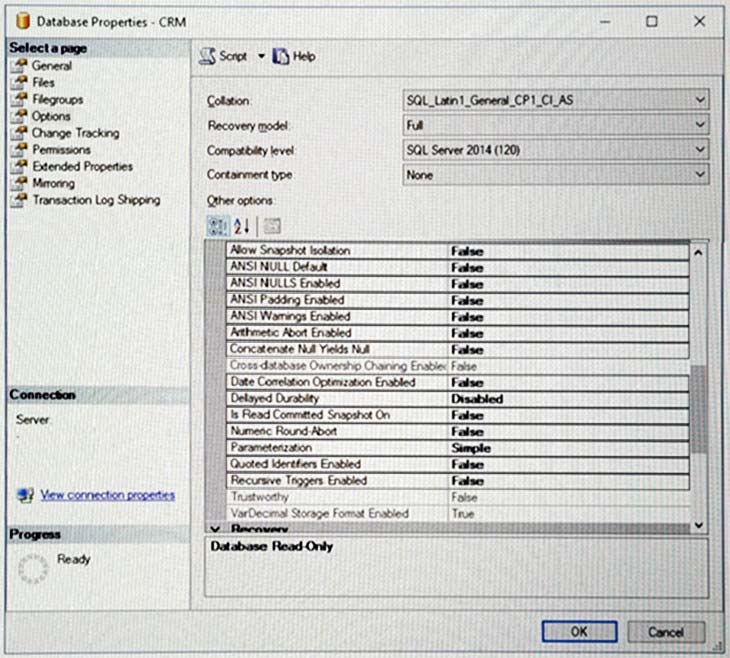Select Quoted Identifiers Enabled row
The image size is (730, 658).
(458, 464)
